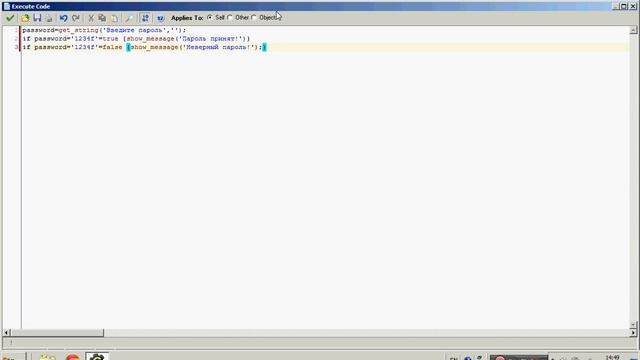The width and height of the screenshot is (640, 360).
Task: Click the 'false' keyword in line 3
Action: [x=112, y=47]
